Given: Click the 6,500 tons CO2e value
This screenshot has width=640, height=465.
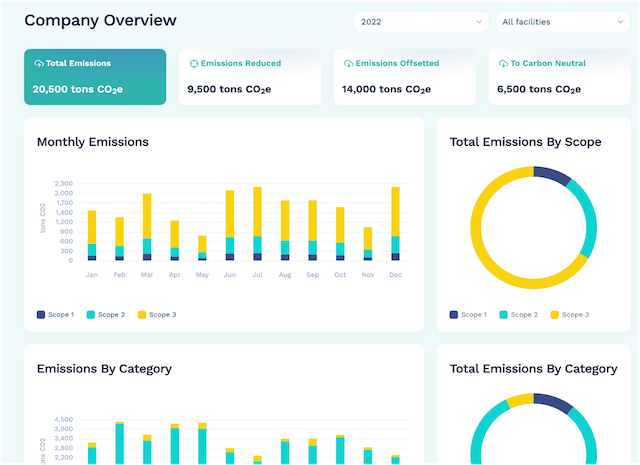Looking at the screenshot, I should click(539, 89).
